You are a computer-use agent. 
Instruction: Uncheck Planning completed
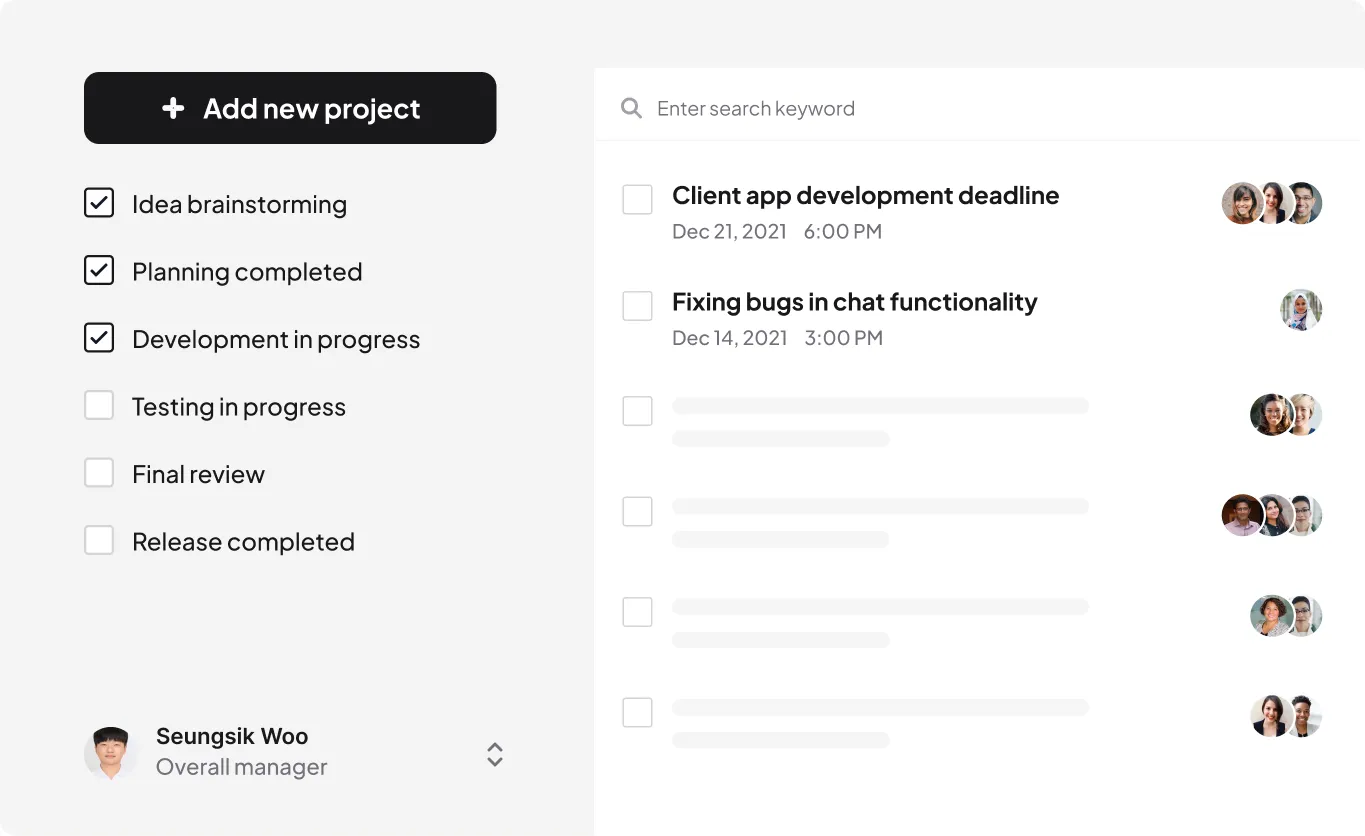point(99,270)
